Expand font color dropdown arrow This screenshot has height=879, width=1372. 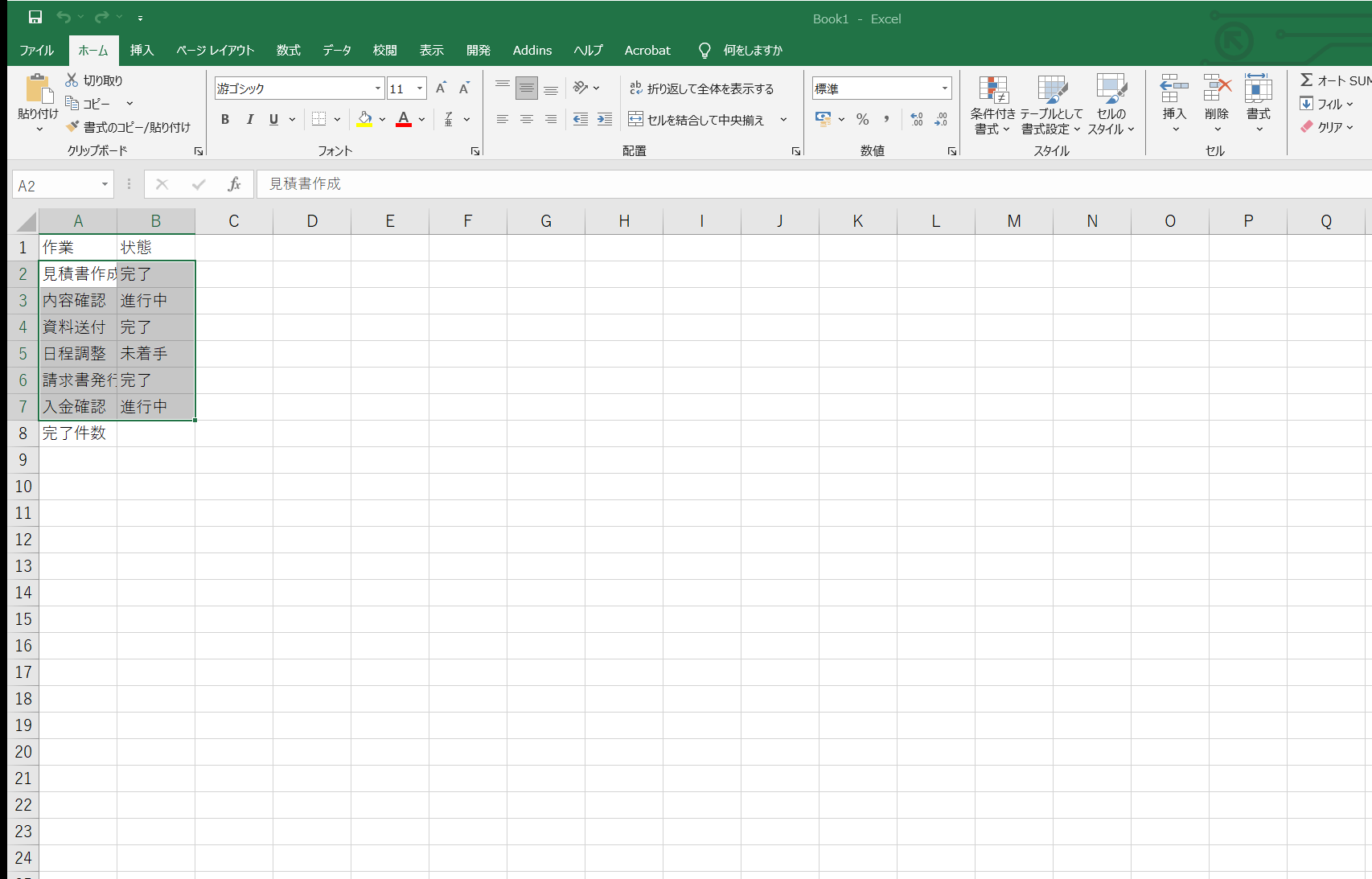pos(421,119)
